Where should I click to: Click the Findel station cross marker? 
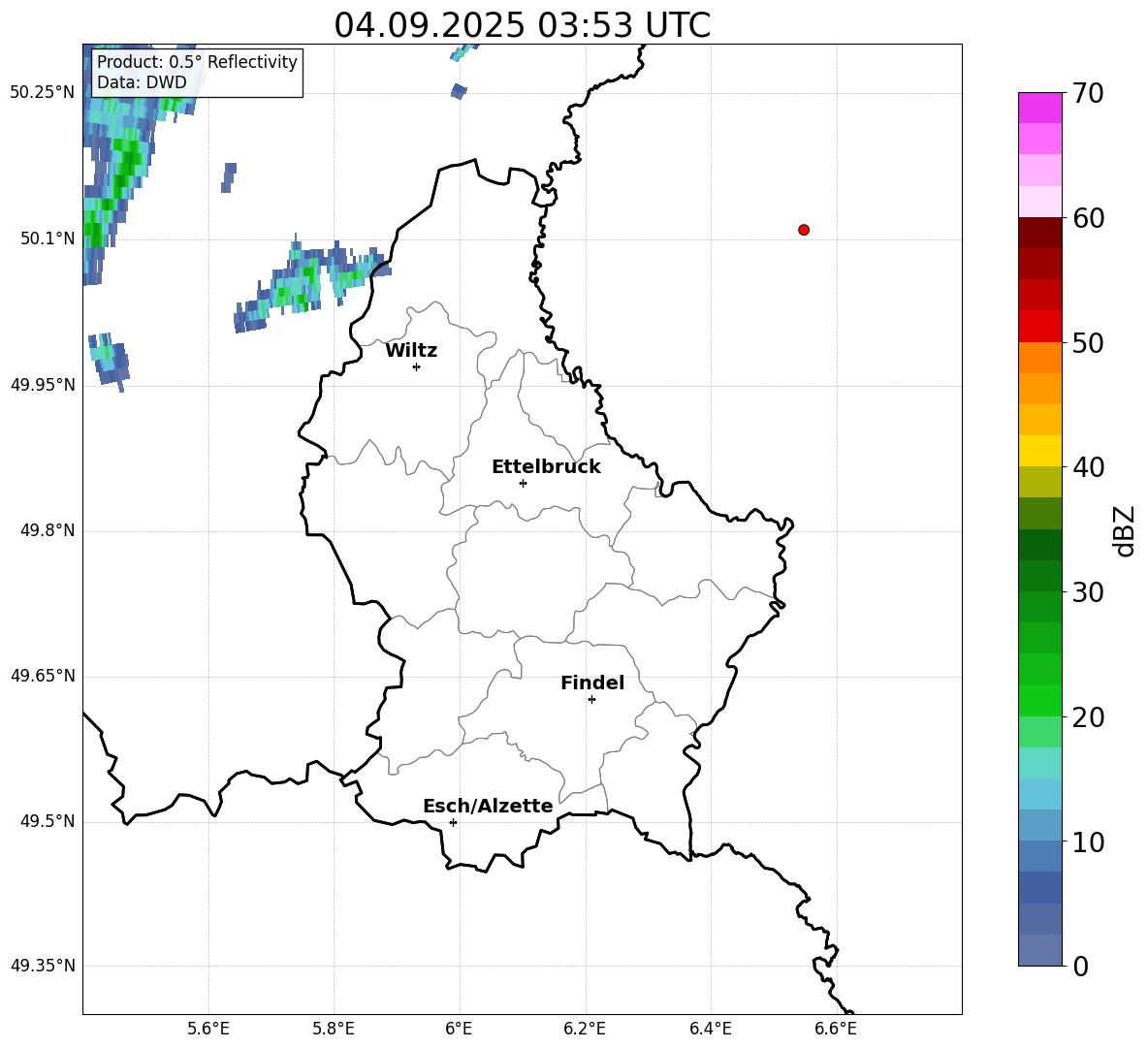[x=592, y=700]
